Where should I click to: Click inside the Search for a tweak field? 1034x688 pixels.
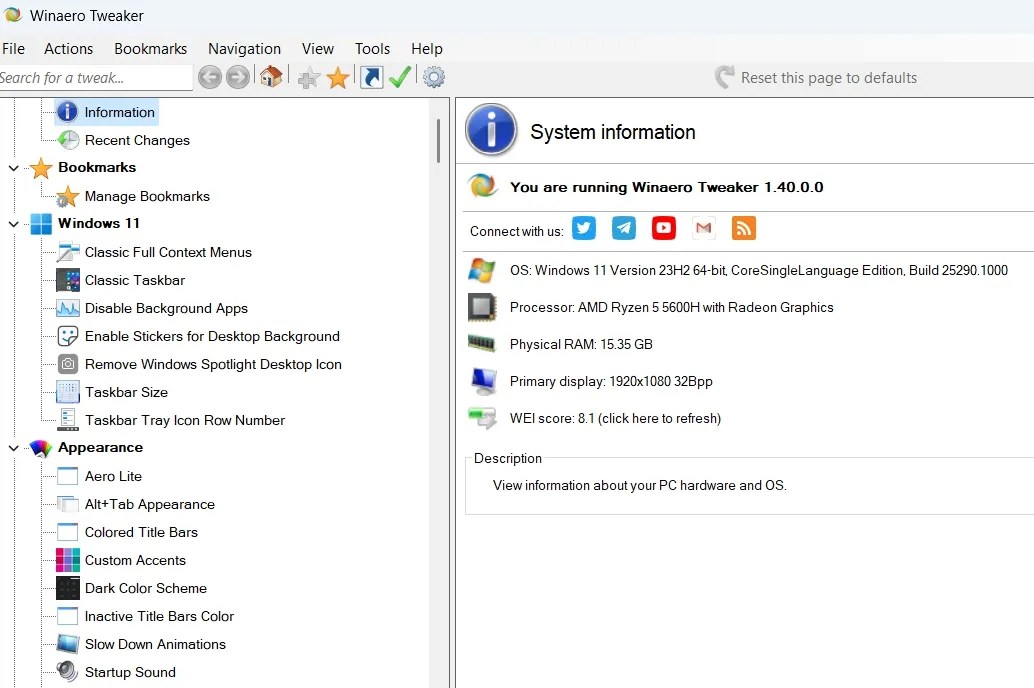coord(95,77)
